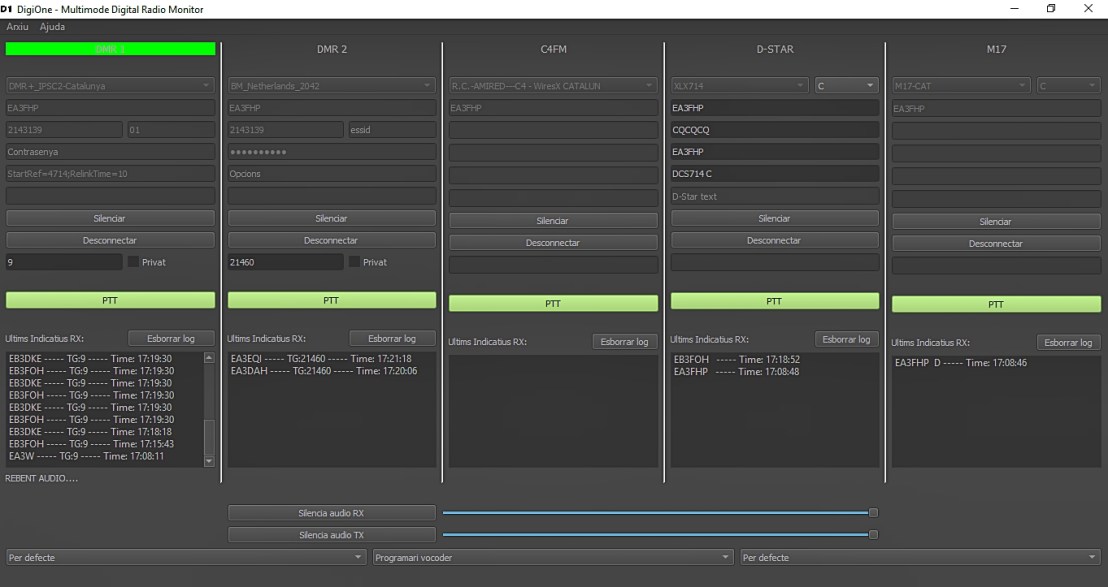Open the Arxiu menu
The image size is (1108, 587).
click(x=17, y=27)
